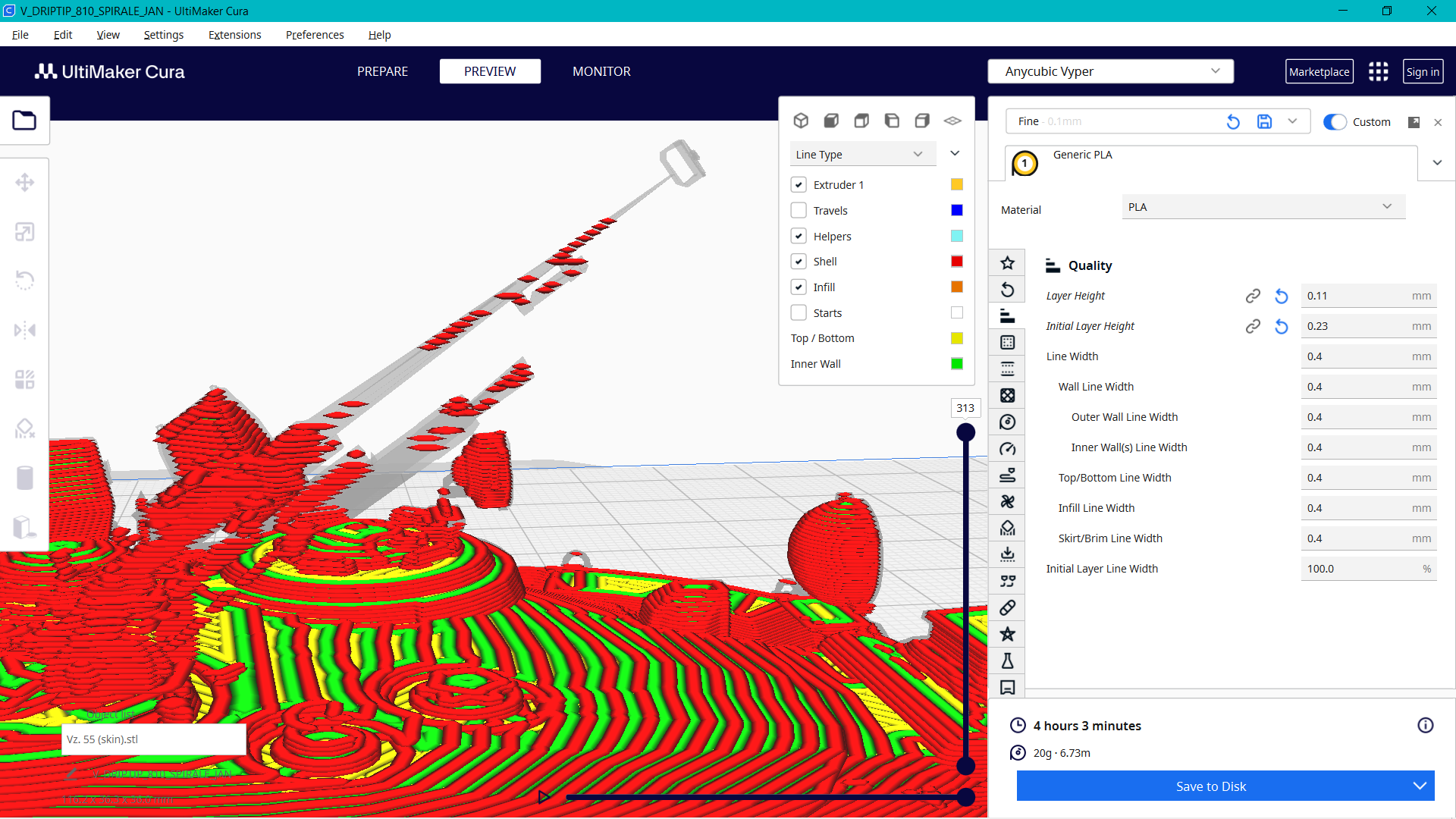1456x819 pixels.
Task: Enable the Travels line type visibility
Action: tap(799, 210)
